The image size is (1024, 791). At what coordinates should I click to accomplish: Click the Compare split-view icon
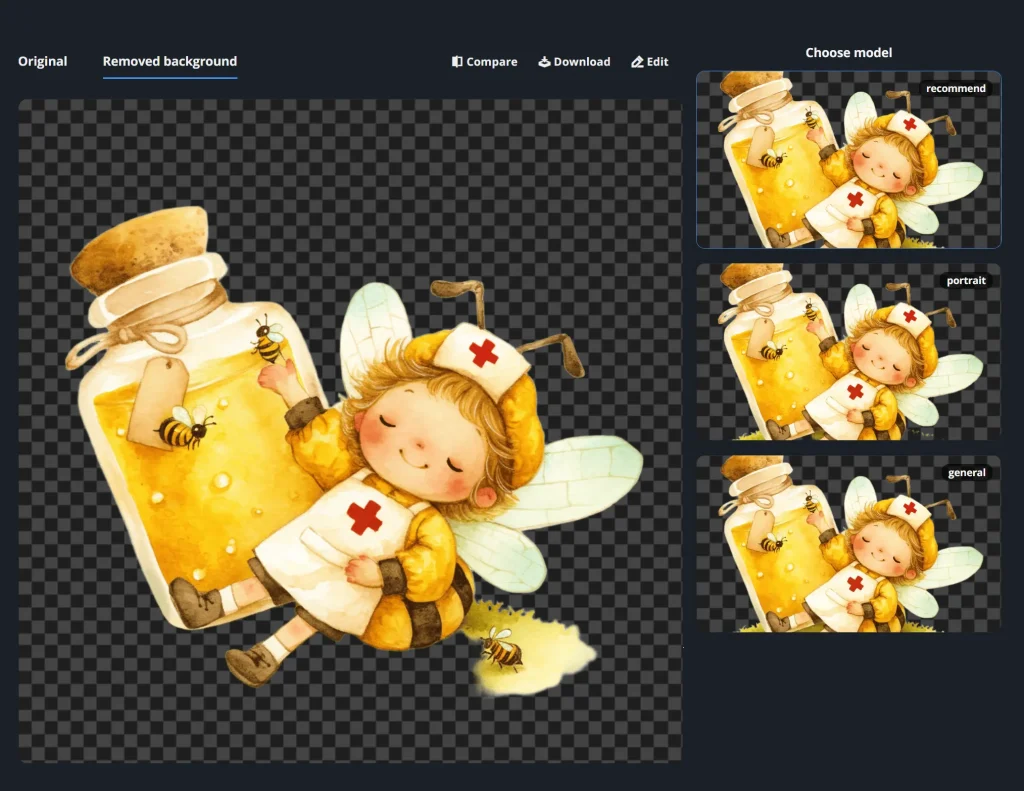click(457, 62)
